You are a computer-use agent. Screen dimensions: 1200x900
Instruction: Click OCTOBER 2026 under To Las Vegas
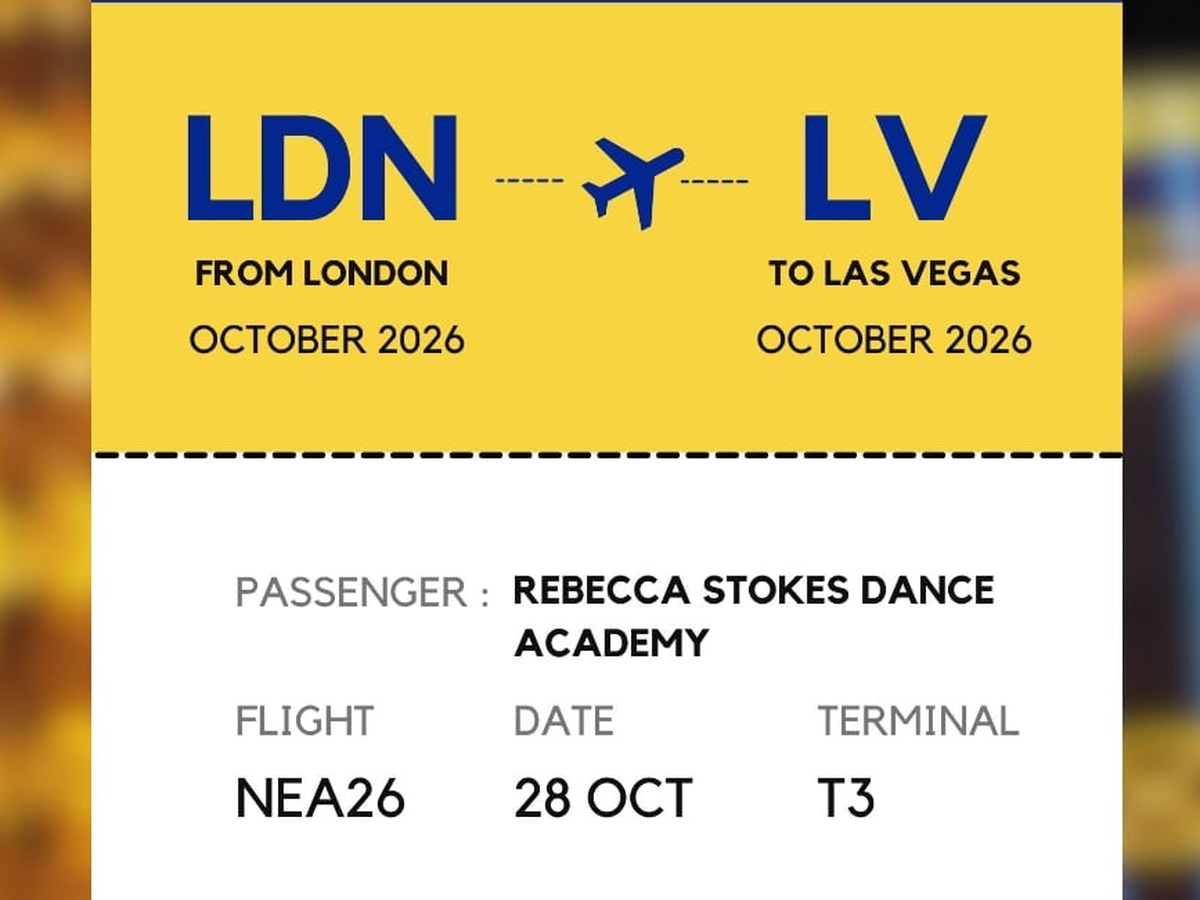coord(894,340)
